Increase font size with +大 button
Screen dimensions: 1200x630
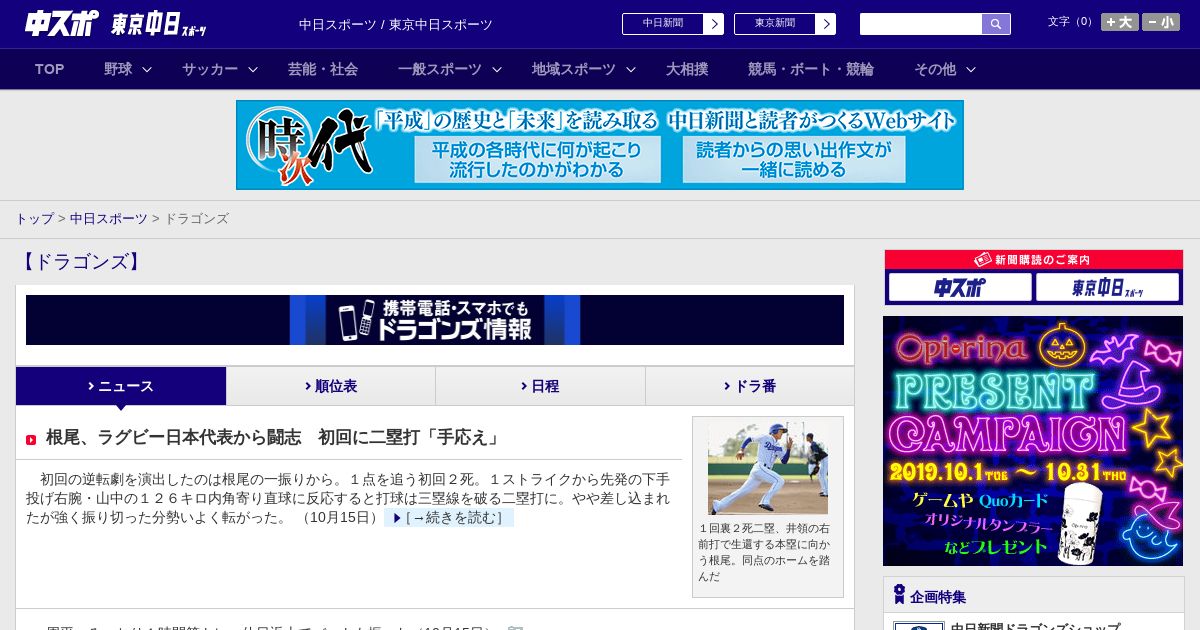tap(1120, 22)
